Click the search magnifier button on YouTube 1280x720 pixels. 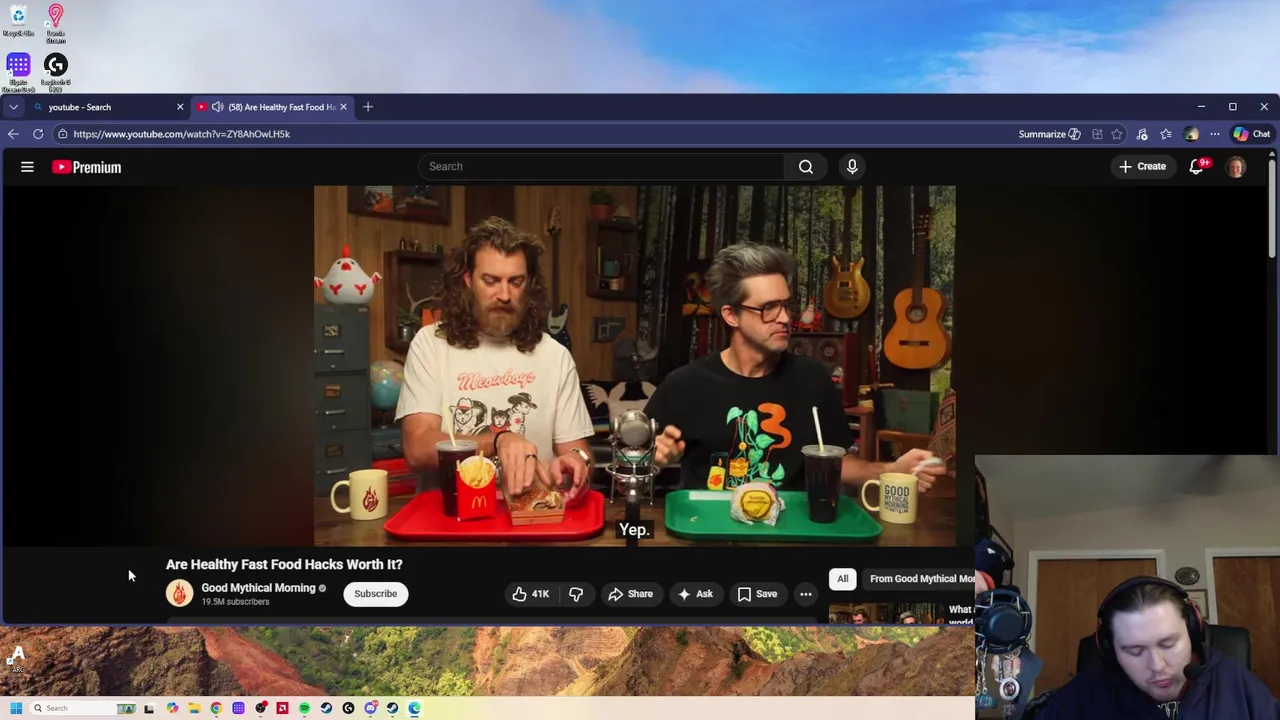click(806, 167)
